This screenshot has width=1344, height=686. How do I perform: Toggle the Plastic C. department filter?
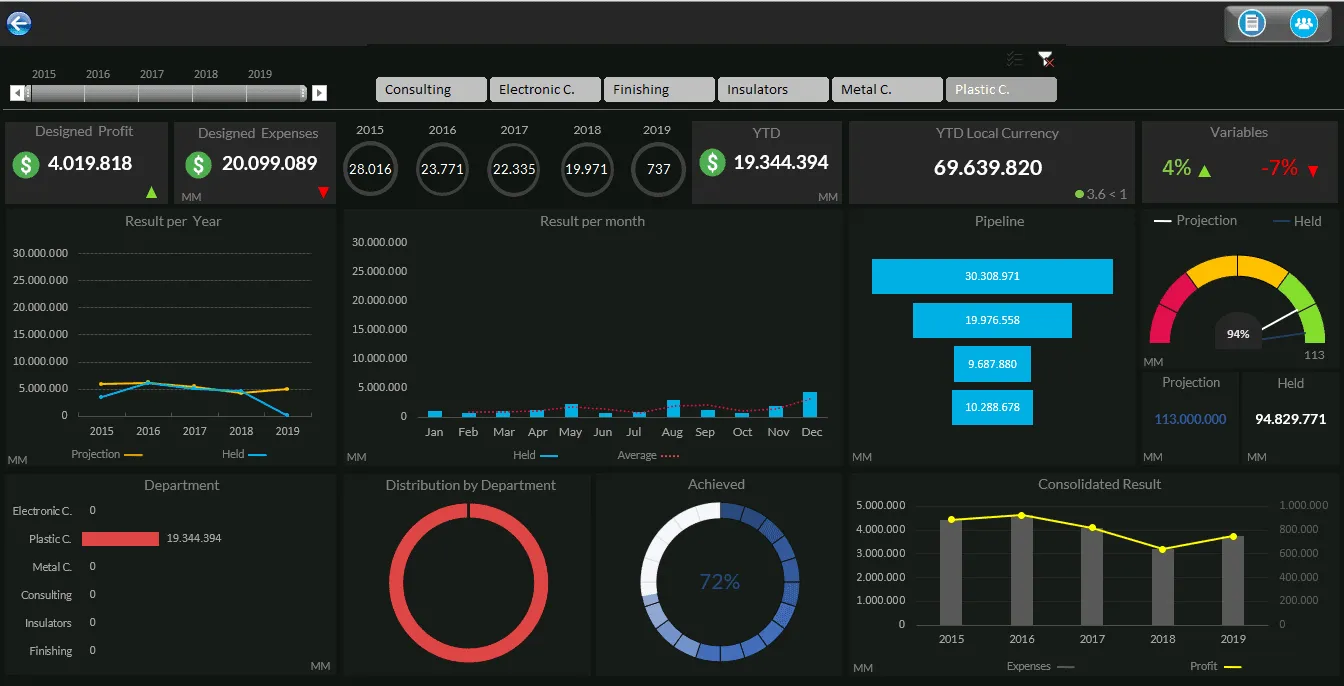[1001, 89]
